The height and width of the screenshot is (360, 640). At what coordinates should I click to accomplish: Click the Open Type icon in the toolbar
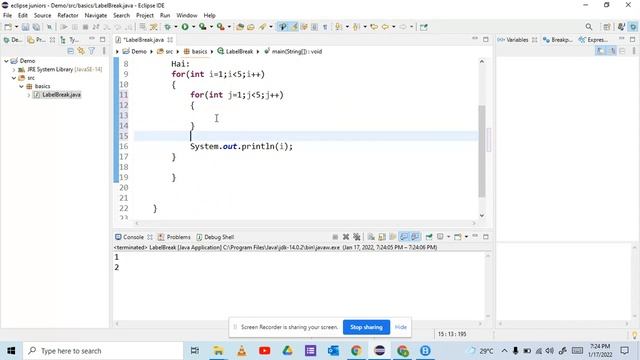click(240, 27)
